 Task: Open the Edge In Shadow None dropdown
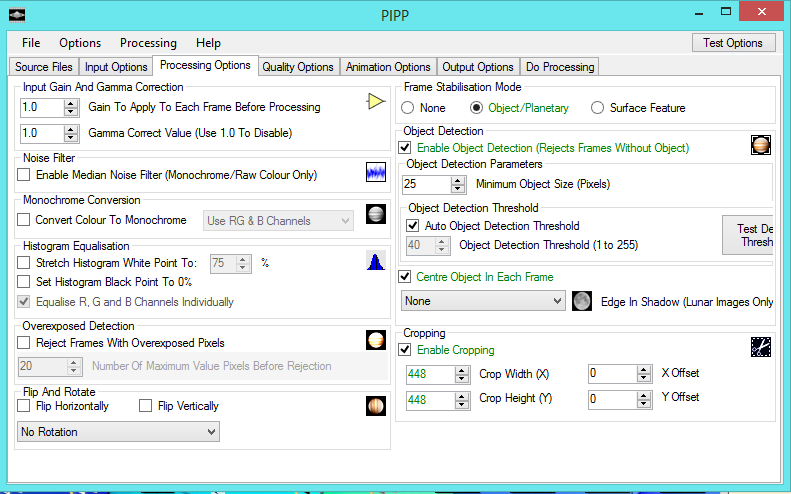click(x=483, y=301)
